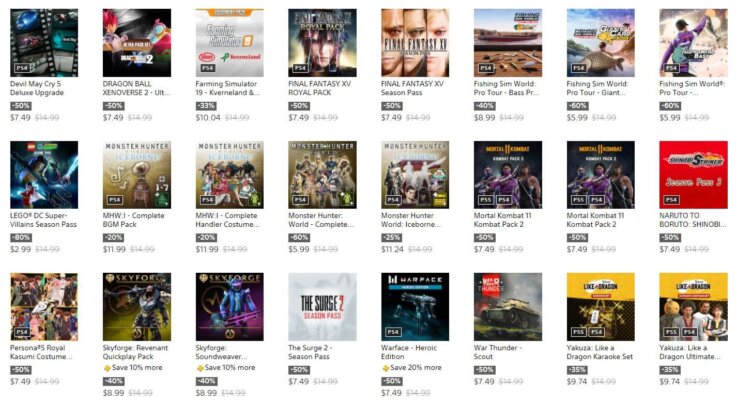Open The Surge 2 Season Pass cover

pos(322,307)
